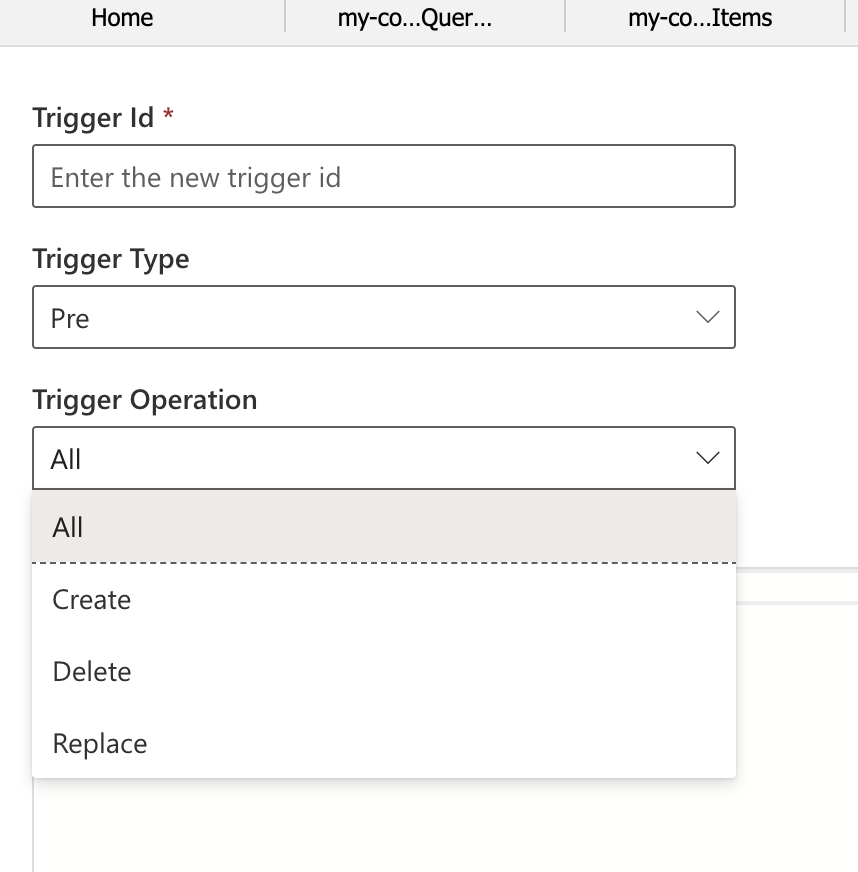Image resolution: width=858 pixels, height=872 pixels.
Task: Select the Replace operation option
Action: click(x=384, y=743)
